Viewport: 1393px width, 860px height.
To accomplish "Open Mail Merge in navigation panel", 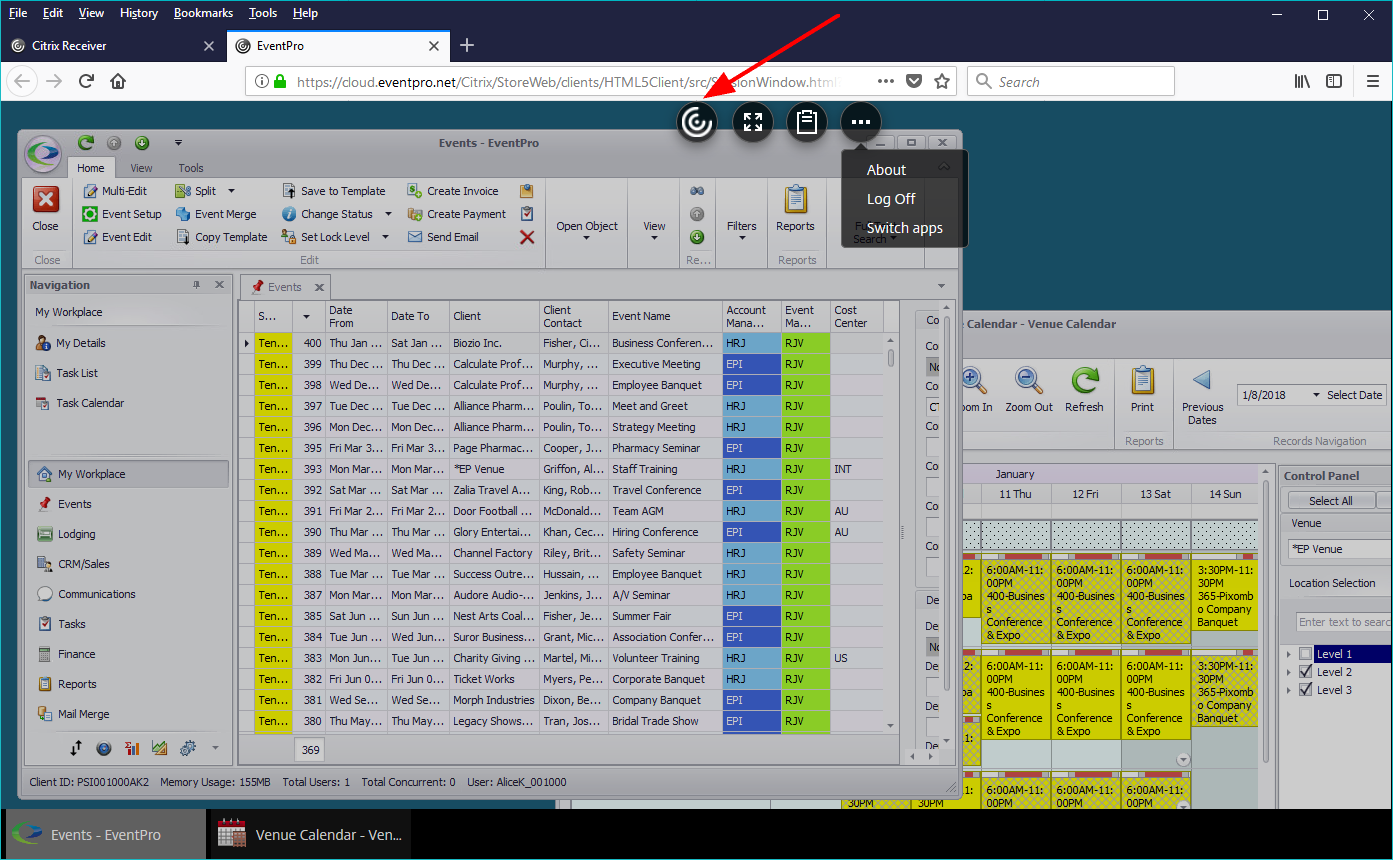I will (84, 714).
